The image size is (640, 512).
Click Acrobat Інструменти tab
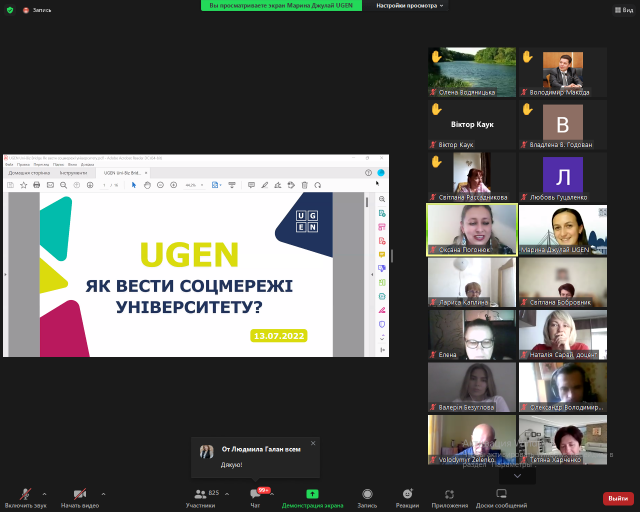[73, 173]
